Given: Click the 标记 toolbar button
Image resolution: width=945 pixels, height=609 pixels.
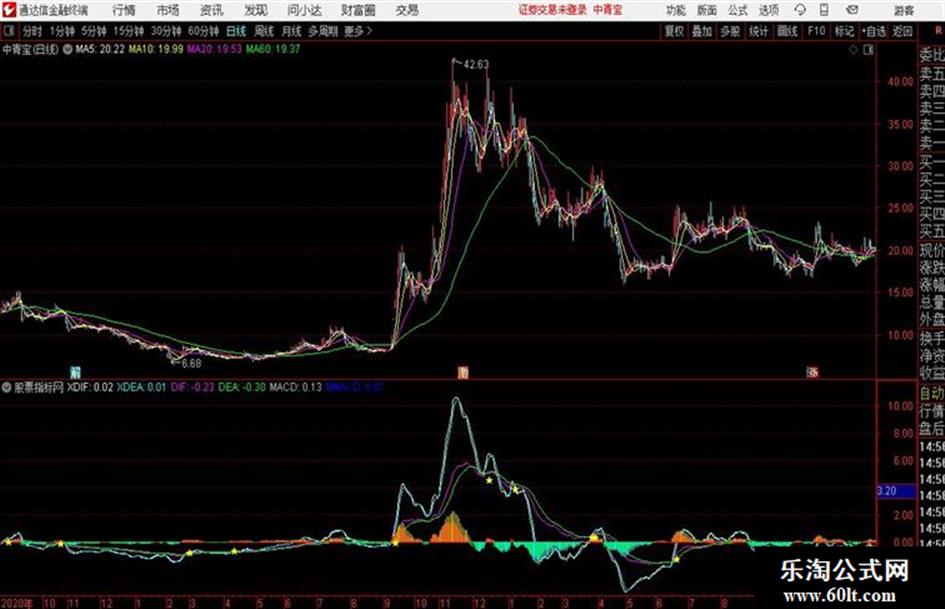Looking at the screenshot, I should coord(844,31).
